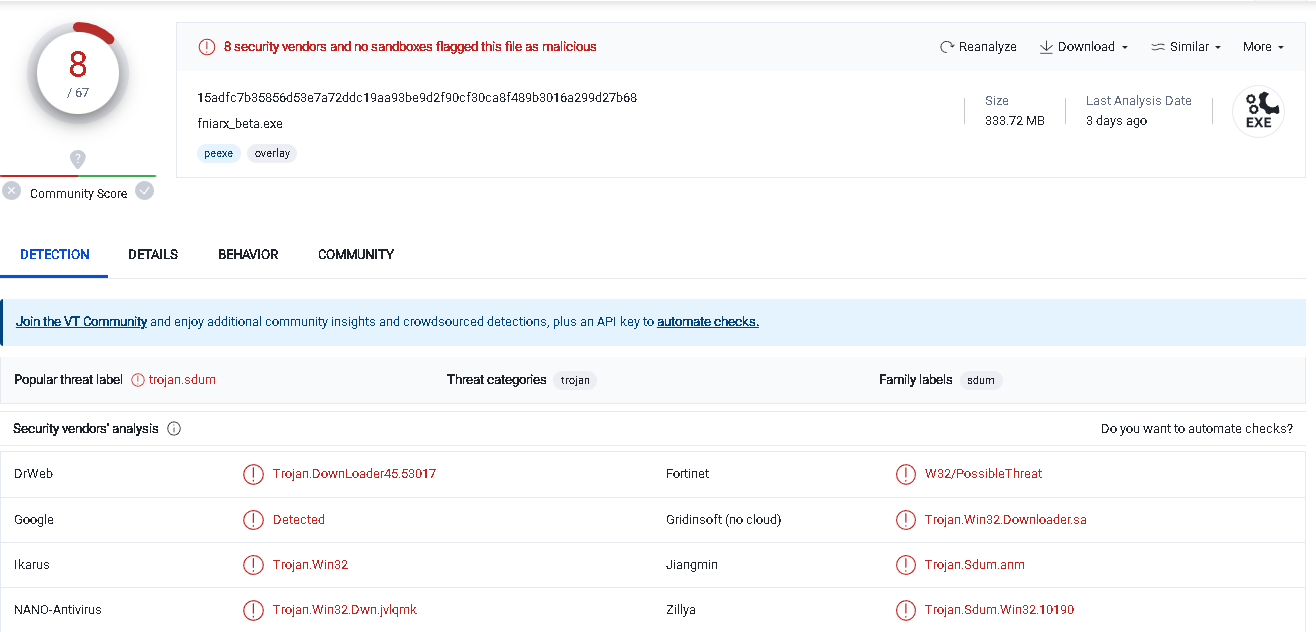Click the peexe tag chip
This screenshot has height=632, width=1316.
click(219, 154)
